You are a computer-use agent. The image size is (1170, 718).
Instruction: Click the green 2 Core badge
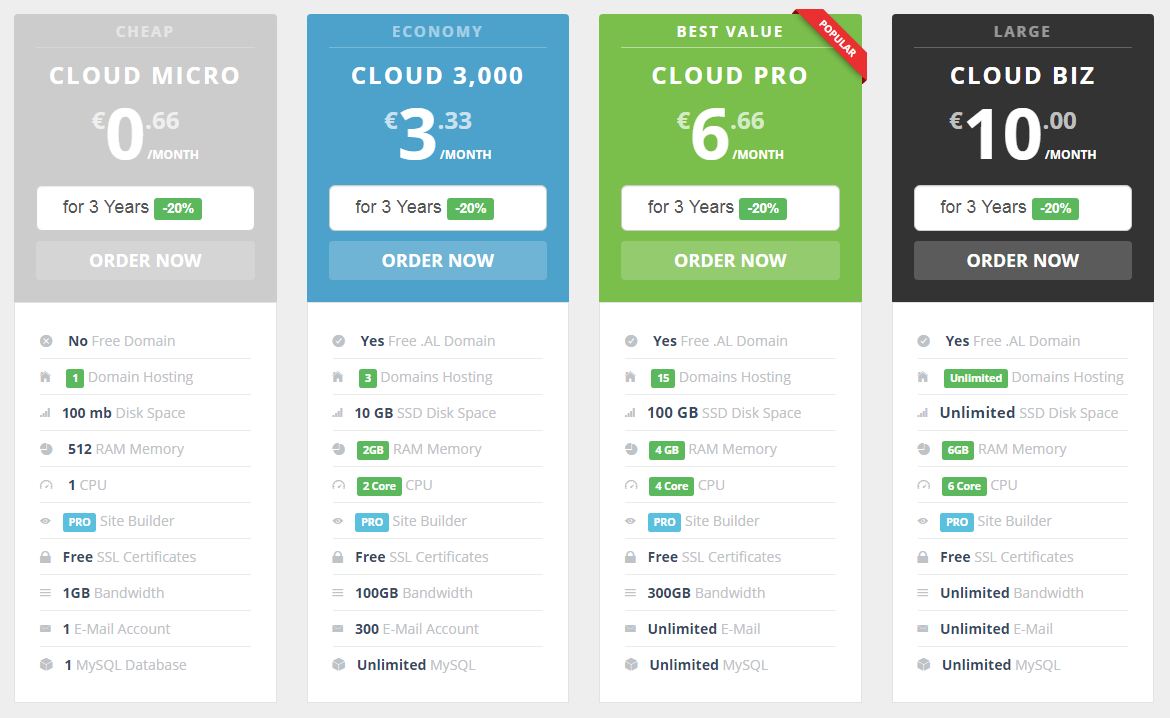tap(378, 486)
